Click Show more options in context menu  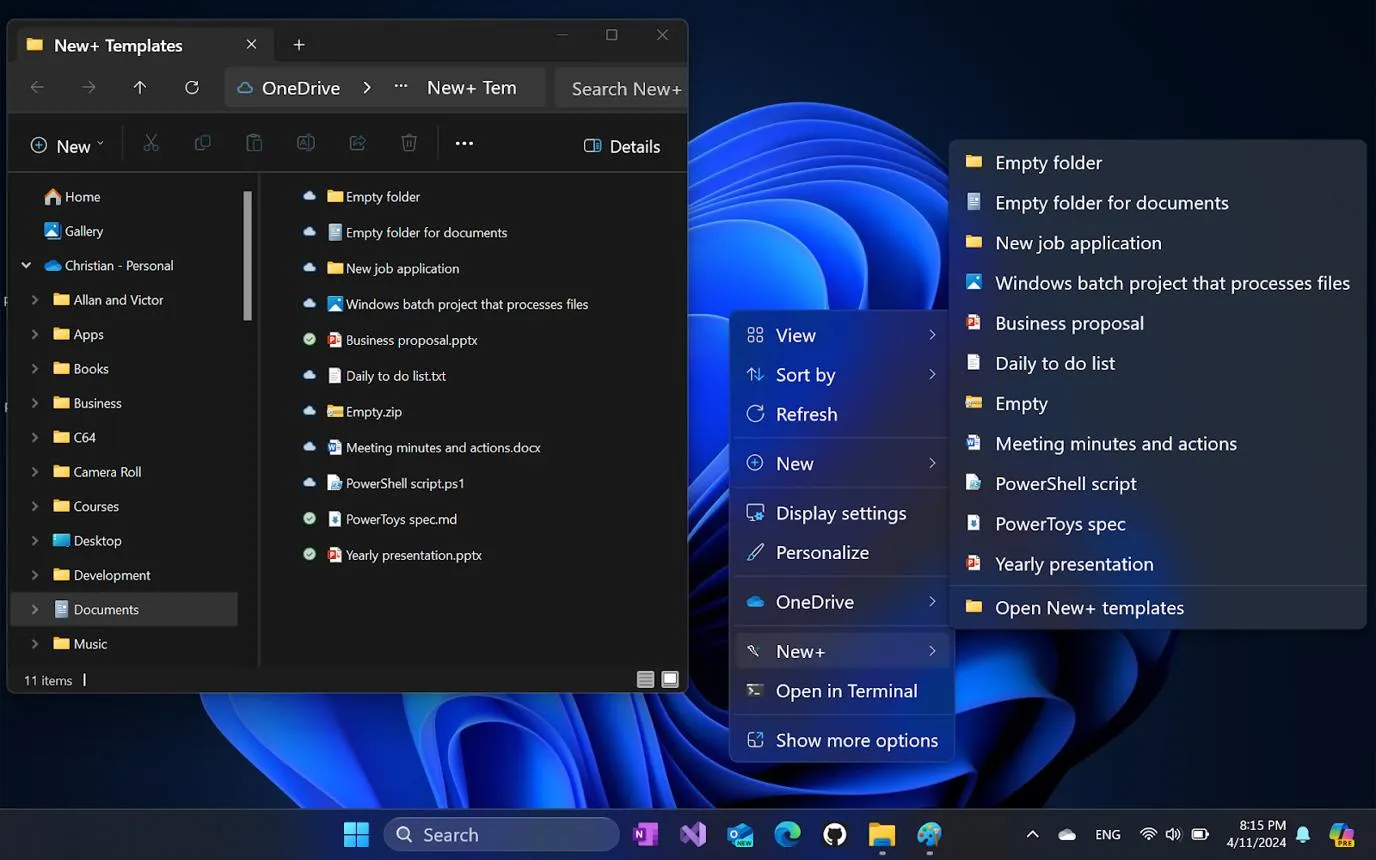tap(842, 740)
